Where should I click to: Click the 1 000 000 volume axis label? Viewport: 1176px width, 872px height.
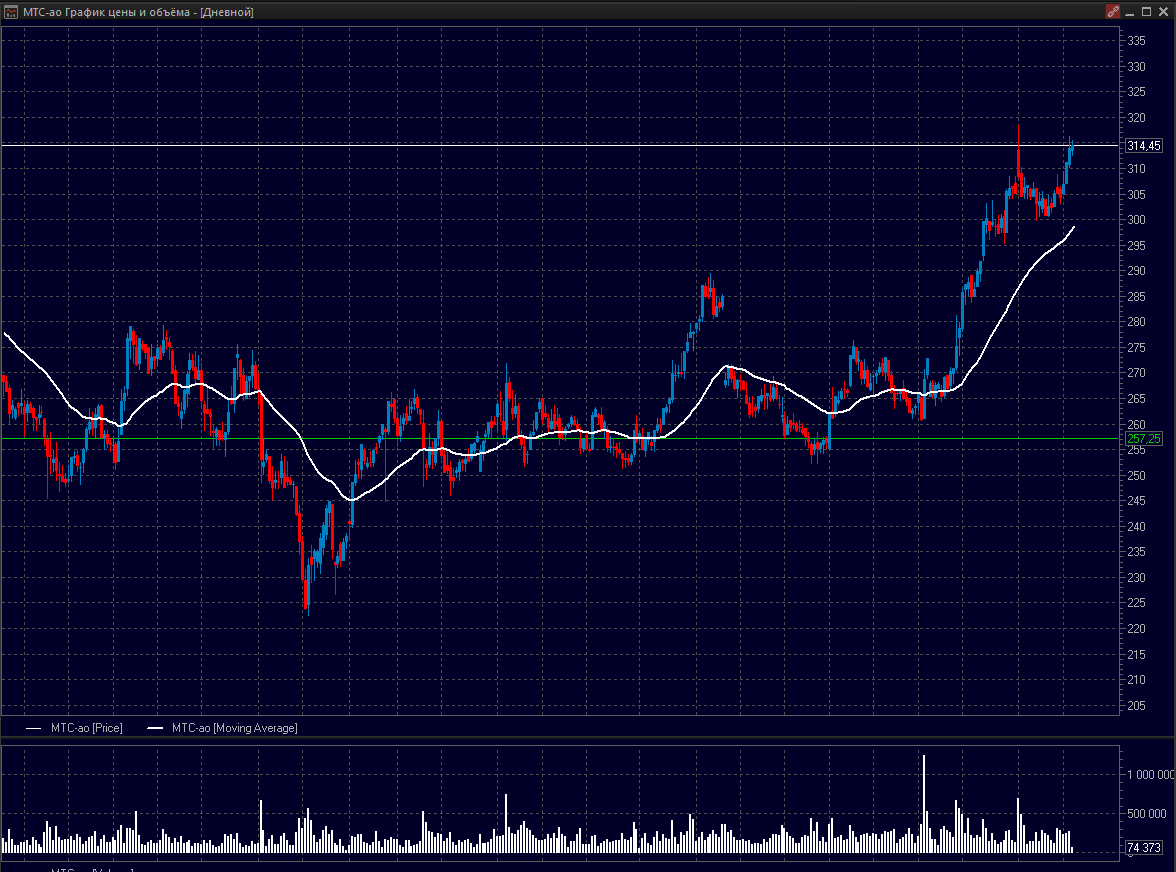coord(1150,775)
